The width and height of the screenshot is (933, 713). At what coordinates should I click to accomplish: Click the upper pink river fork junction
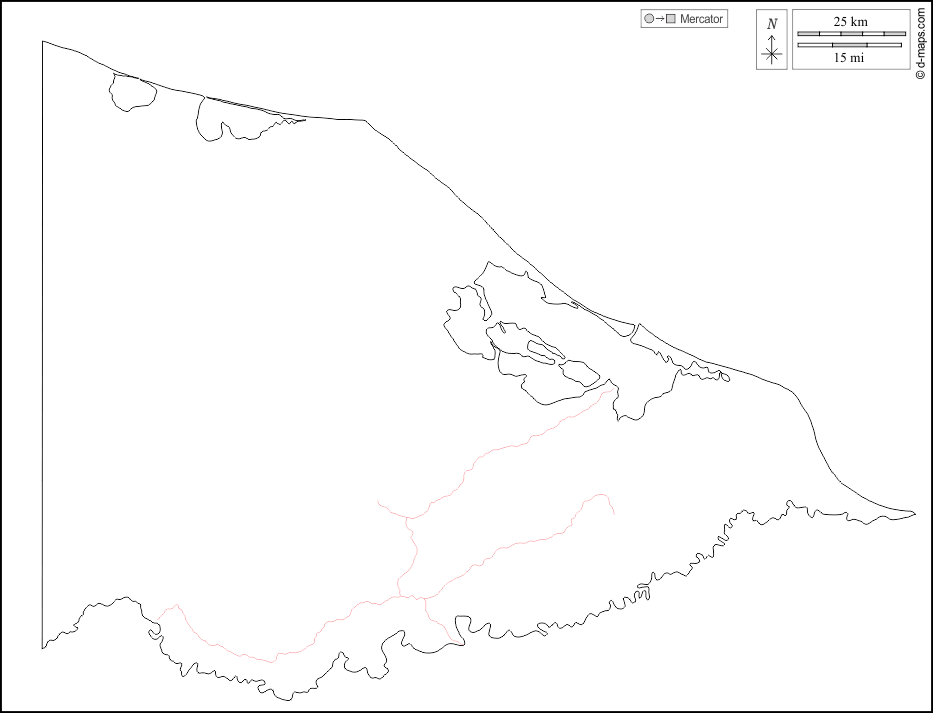[x=407, y=518]
